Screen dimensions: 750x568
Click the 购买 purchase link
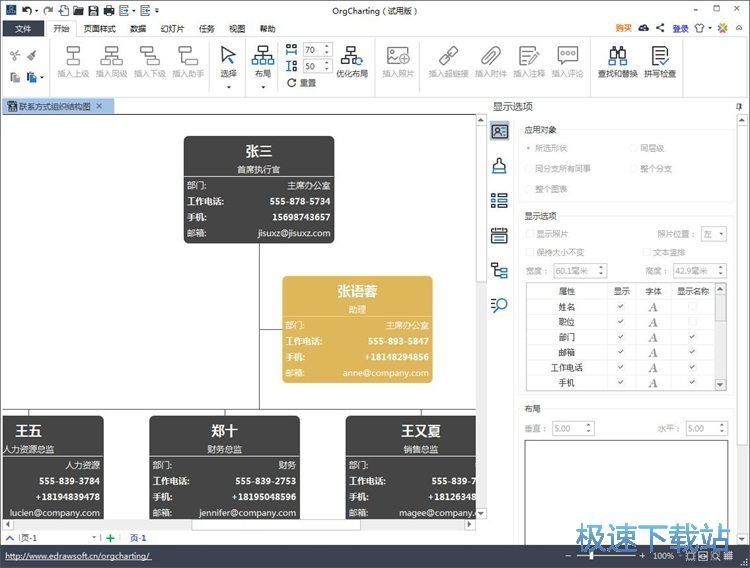coord(623,29)
